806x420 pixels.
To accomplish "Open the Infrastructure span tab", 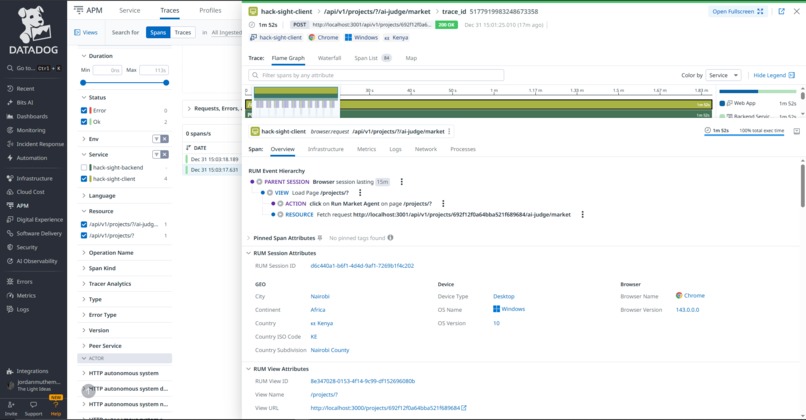I will pyautogui.click(x=325, y=149).
